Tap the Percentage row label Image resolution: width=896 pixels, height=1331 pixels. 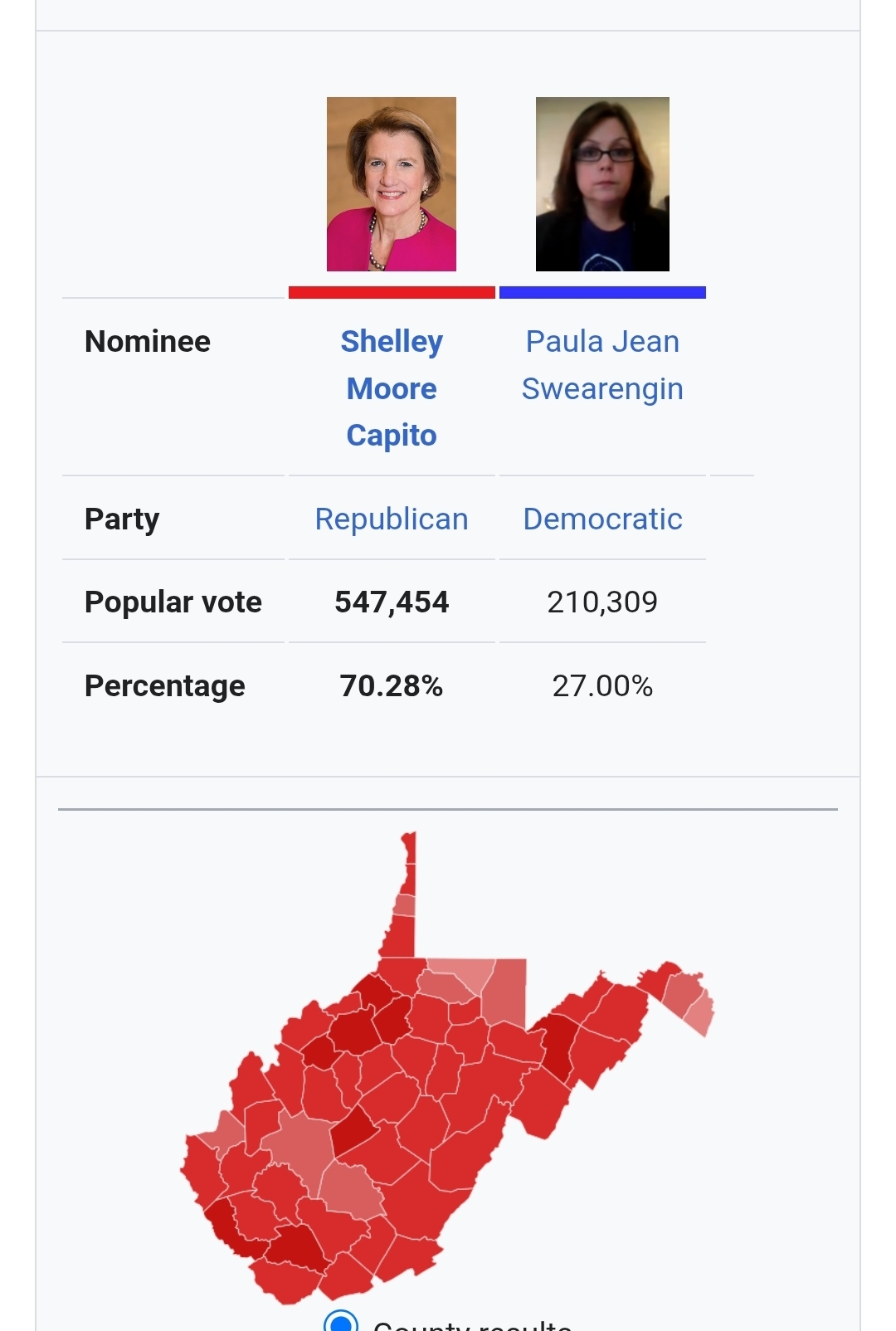[165, 686]
